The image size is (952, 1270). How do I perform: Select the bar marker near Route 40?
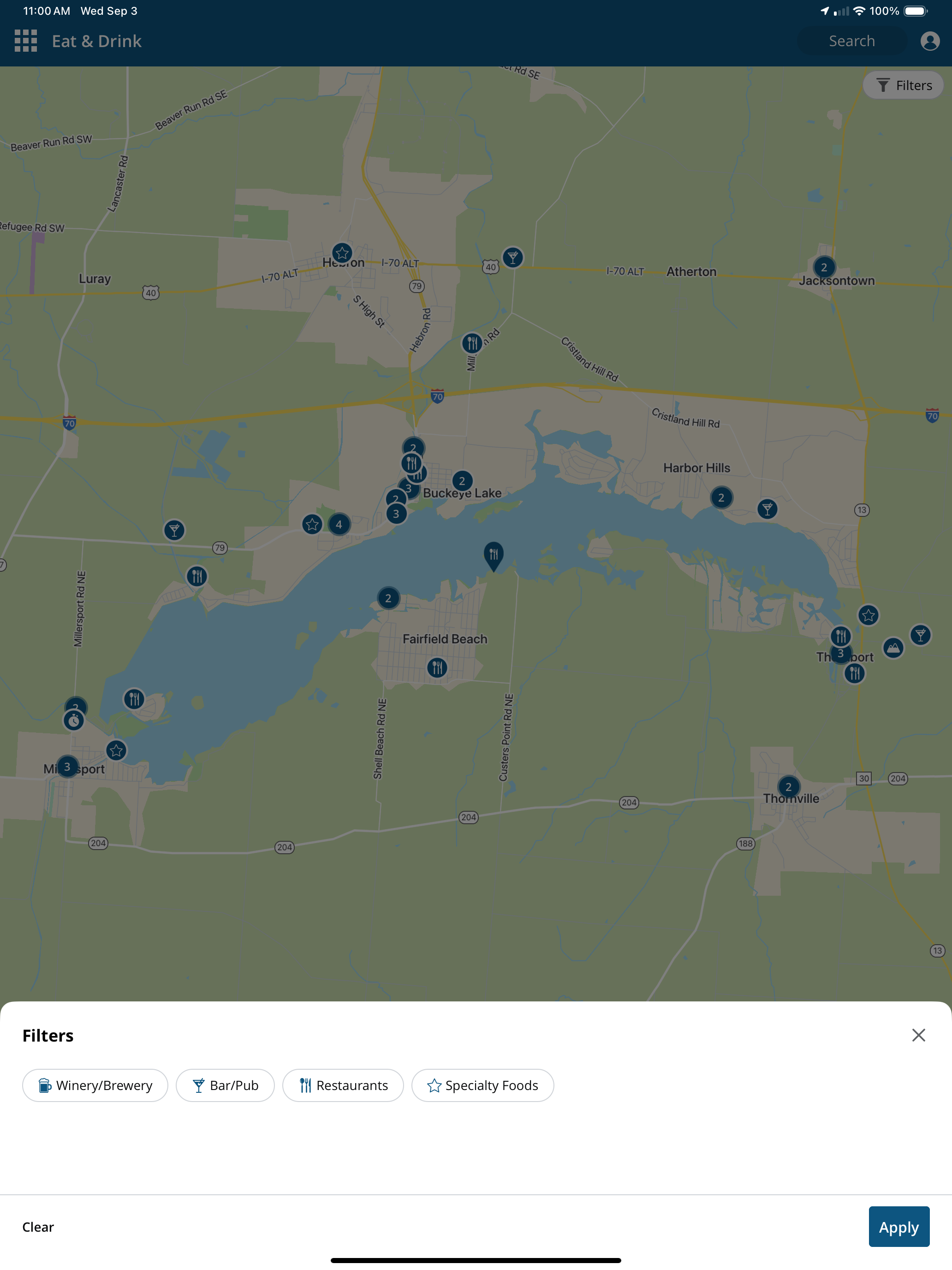click(x=512, y=257)
